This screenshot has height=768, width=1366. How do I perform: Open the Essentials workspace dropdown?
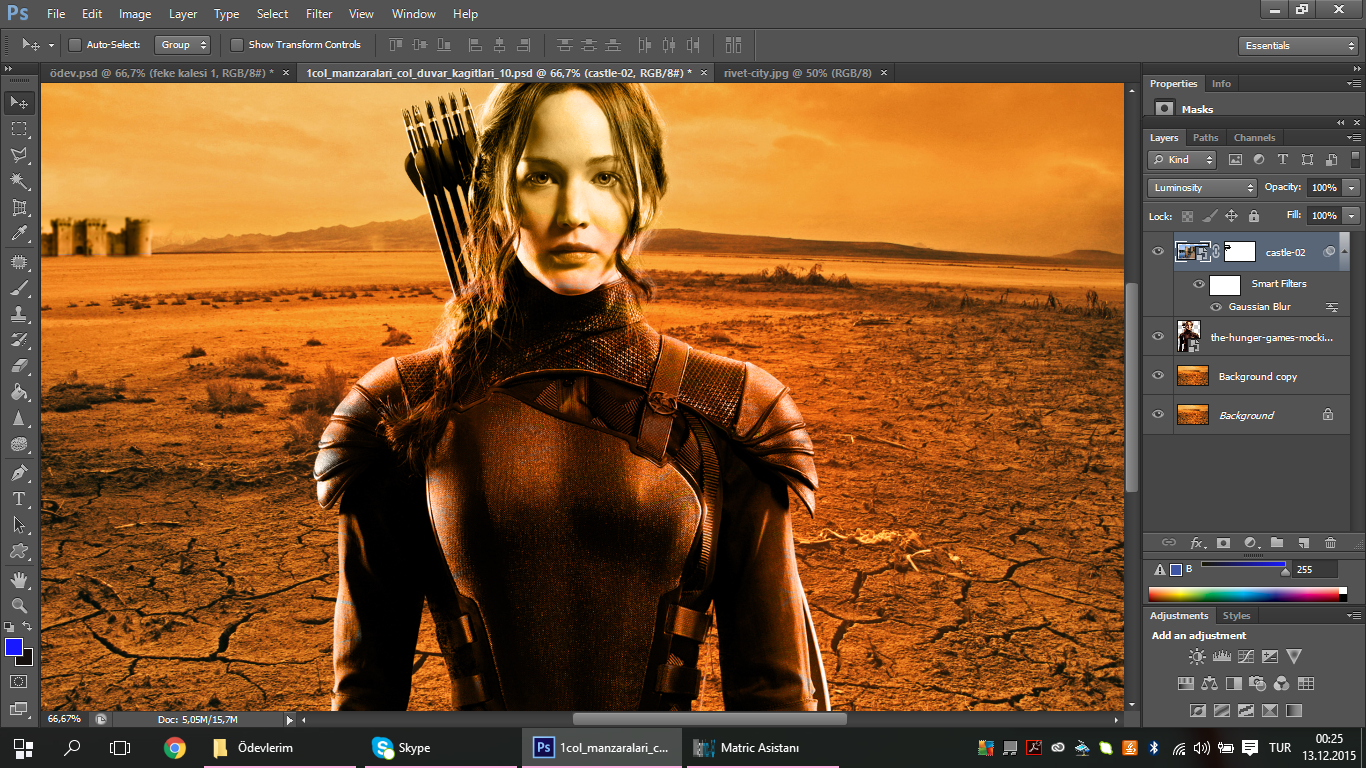coord(1297,46)
